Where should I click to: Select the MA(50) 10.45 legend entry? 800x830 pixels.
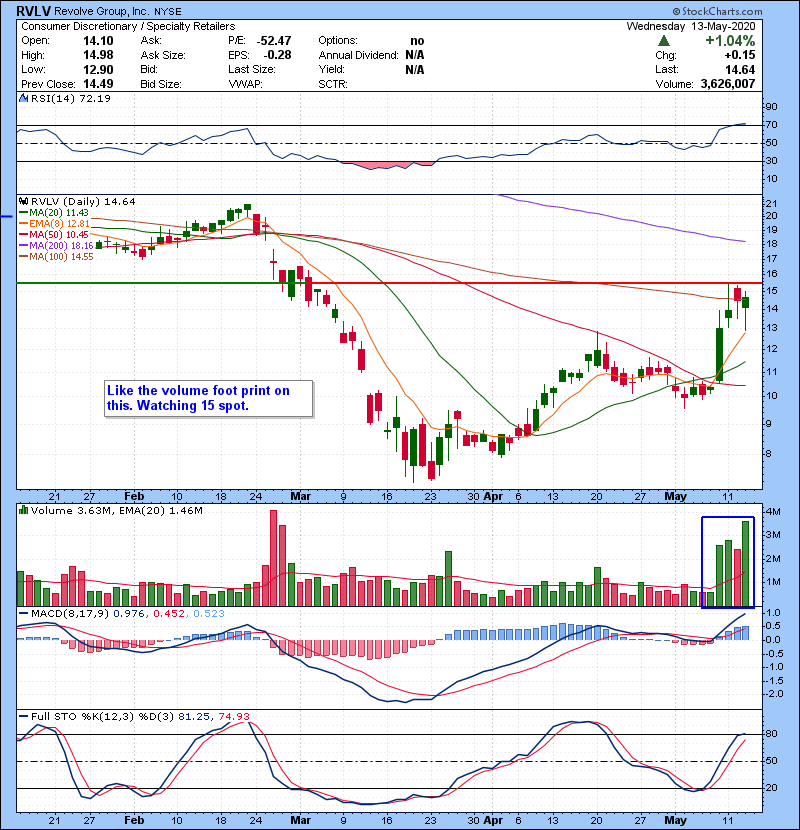coord(54,234)
